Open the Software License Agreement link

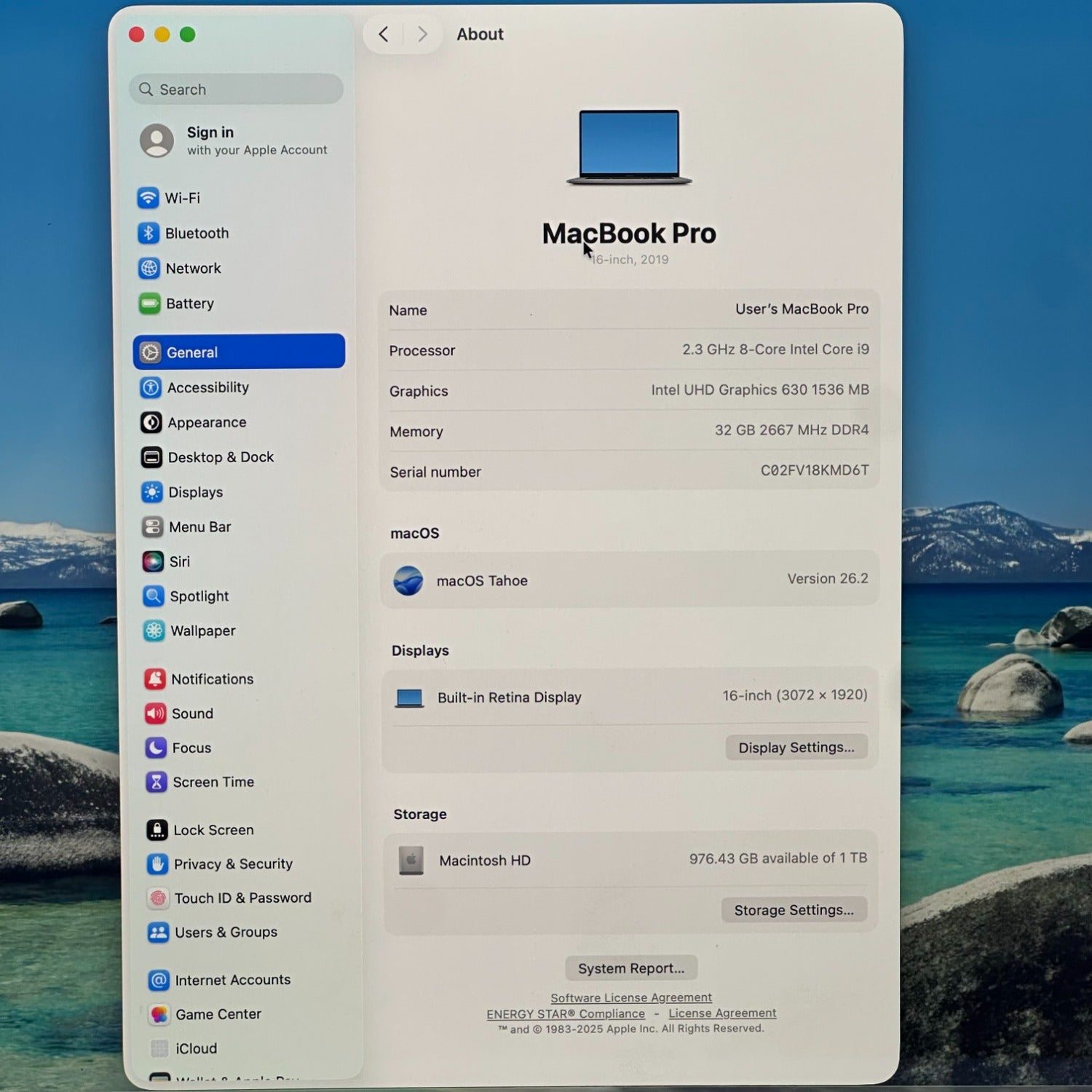pos(631,997)
